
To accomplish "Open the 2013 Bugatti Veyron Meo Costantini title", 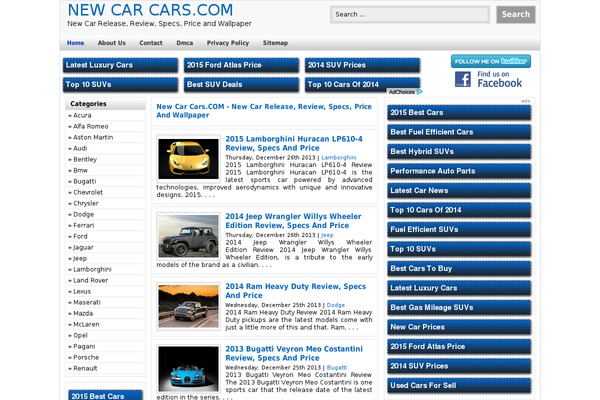I will (294, 353).
